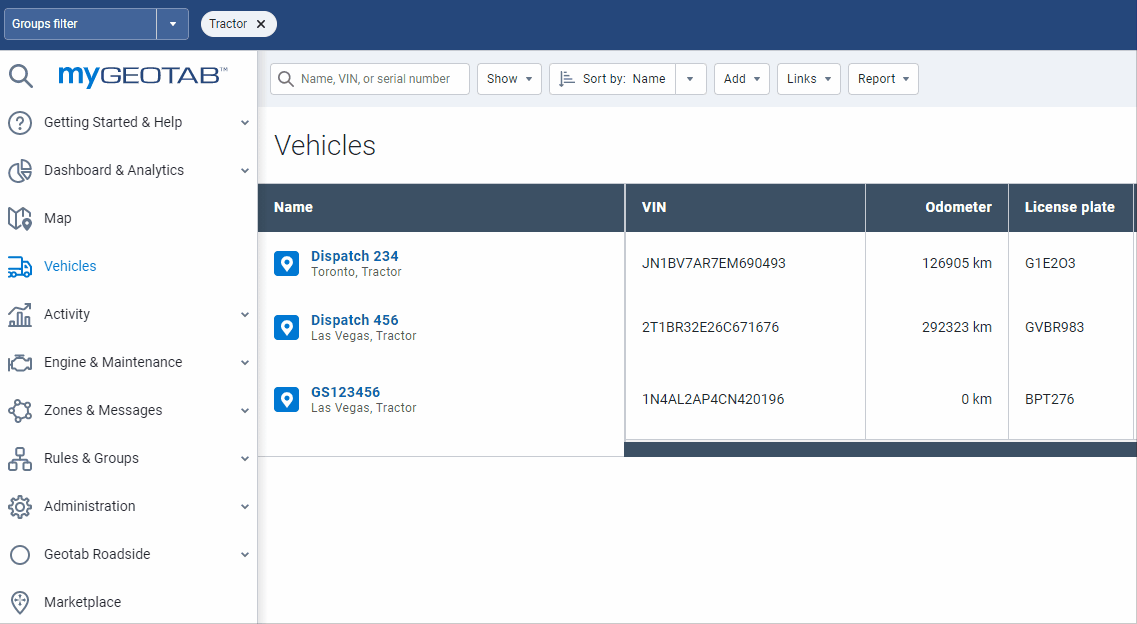Open the Show dropdown
Image resolution: width=1137 pixels, height=624 pixels.
click(509, 78)
